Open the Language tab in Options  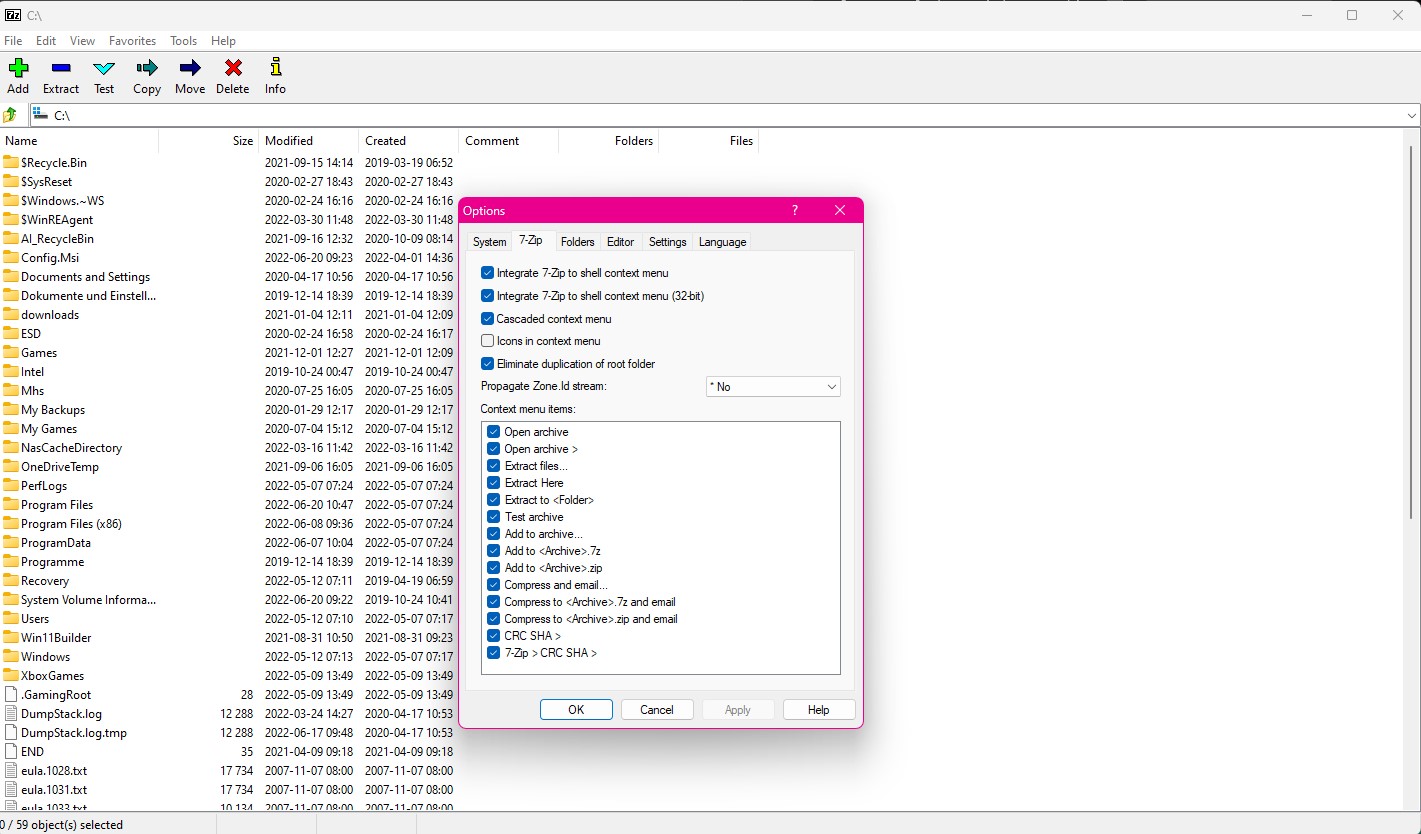pyautogui.click(x=722, y=242)
